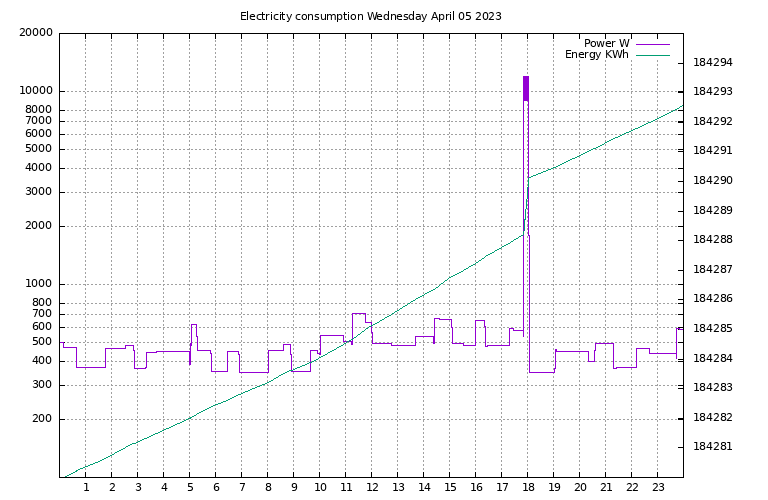Click the 2000 label on the left axis
This screenshot has width=768, height=500.
(38, 226)
